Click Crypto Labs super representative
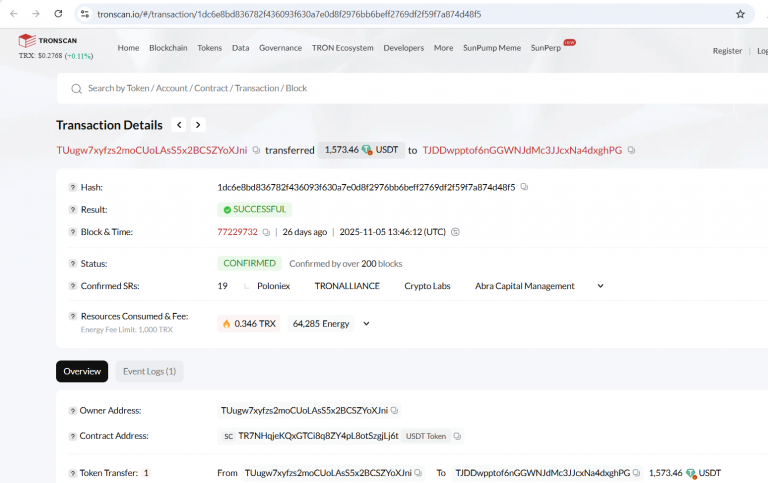The image size is (768, 483). [x=427, y=286]
